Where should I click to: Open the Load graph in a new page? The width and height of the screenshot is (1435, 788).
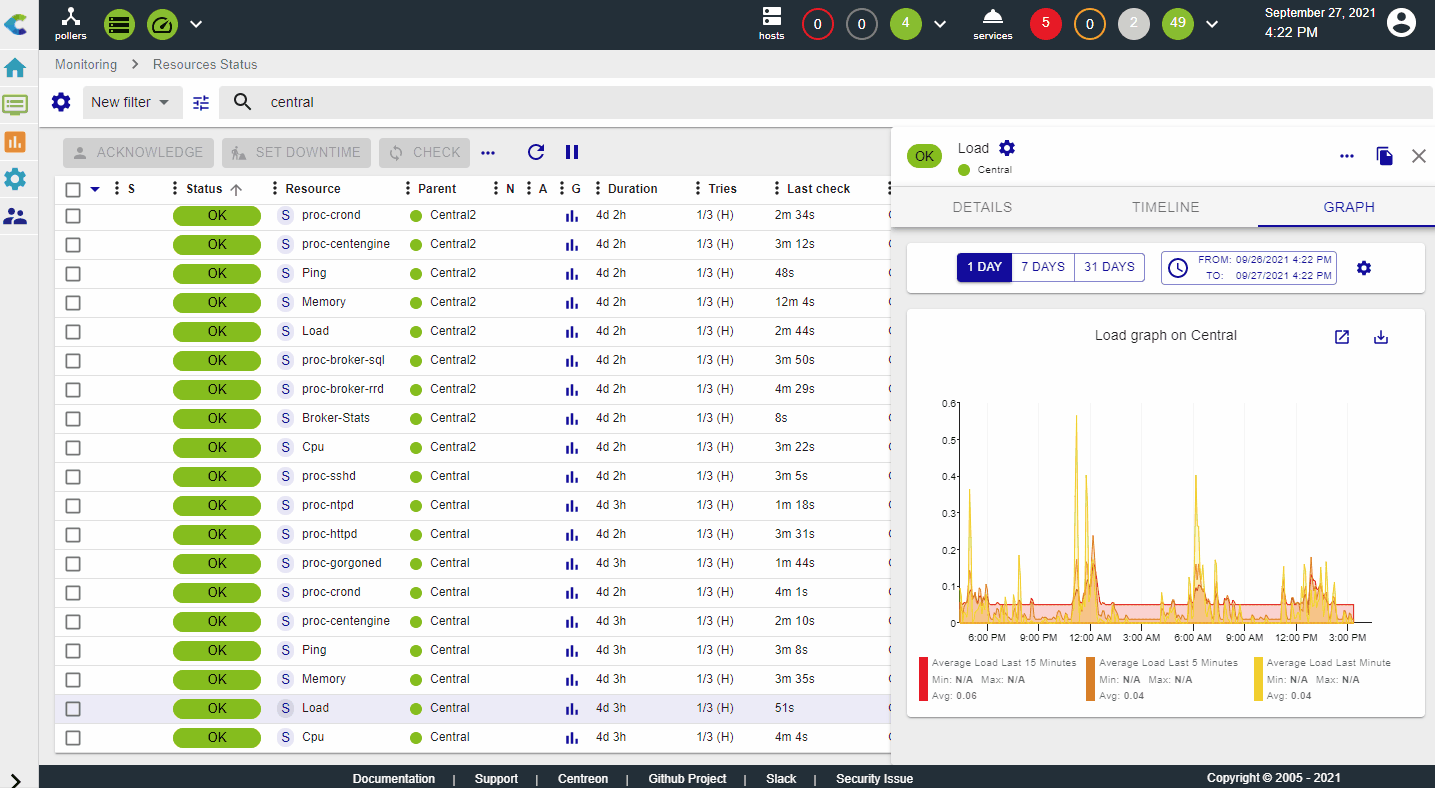point(1342,337)
